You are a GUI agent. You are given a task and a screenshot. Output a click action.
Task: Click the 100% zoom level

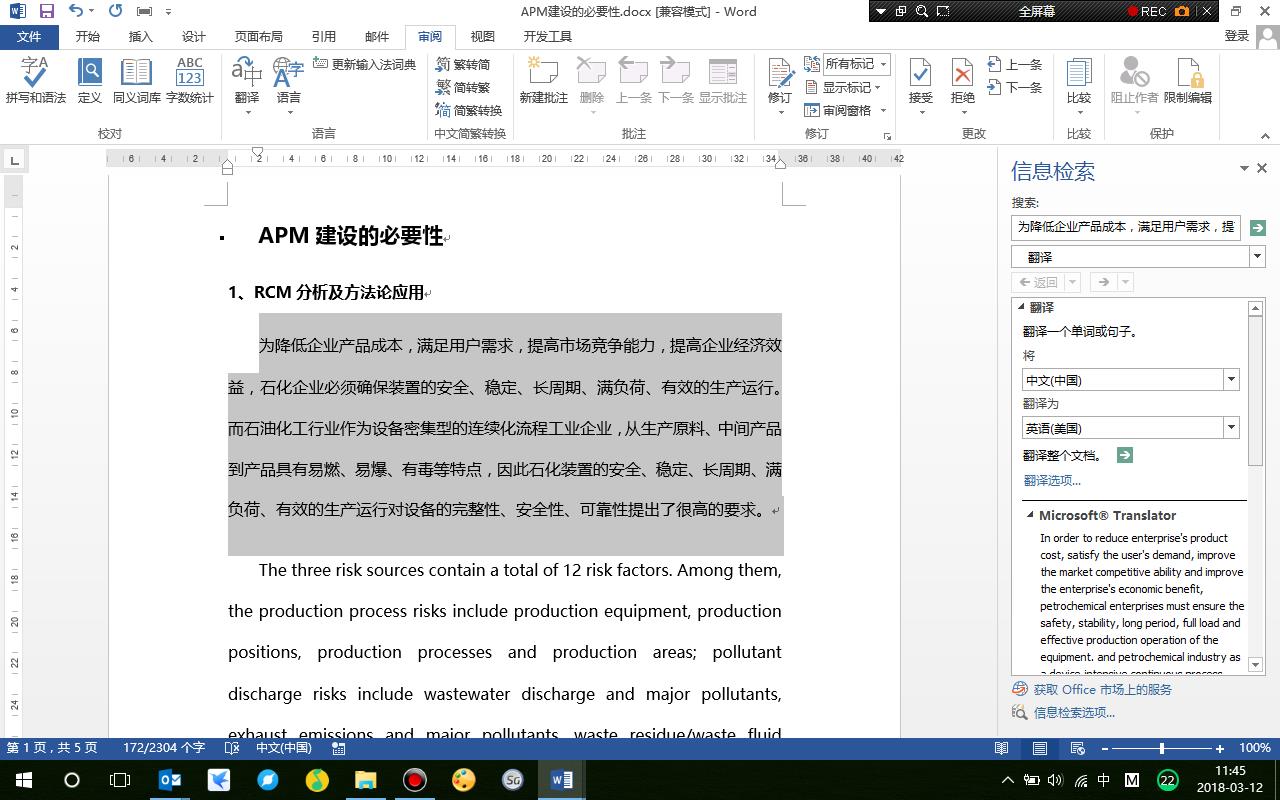(1255, 748)
